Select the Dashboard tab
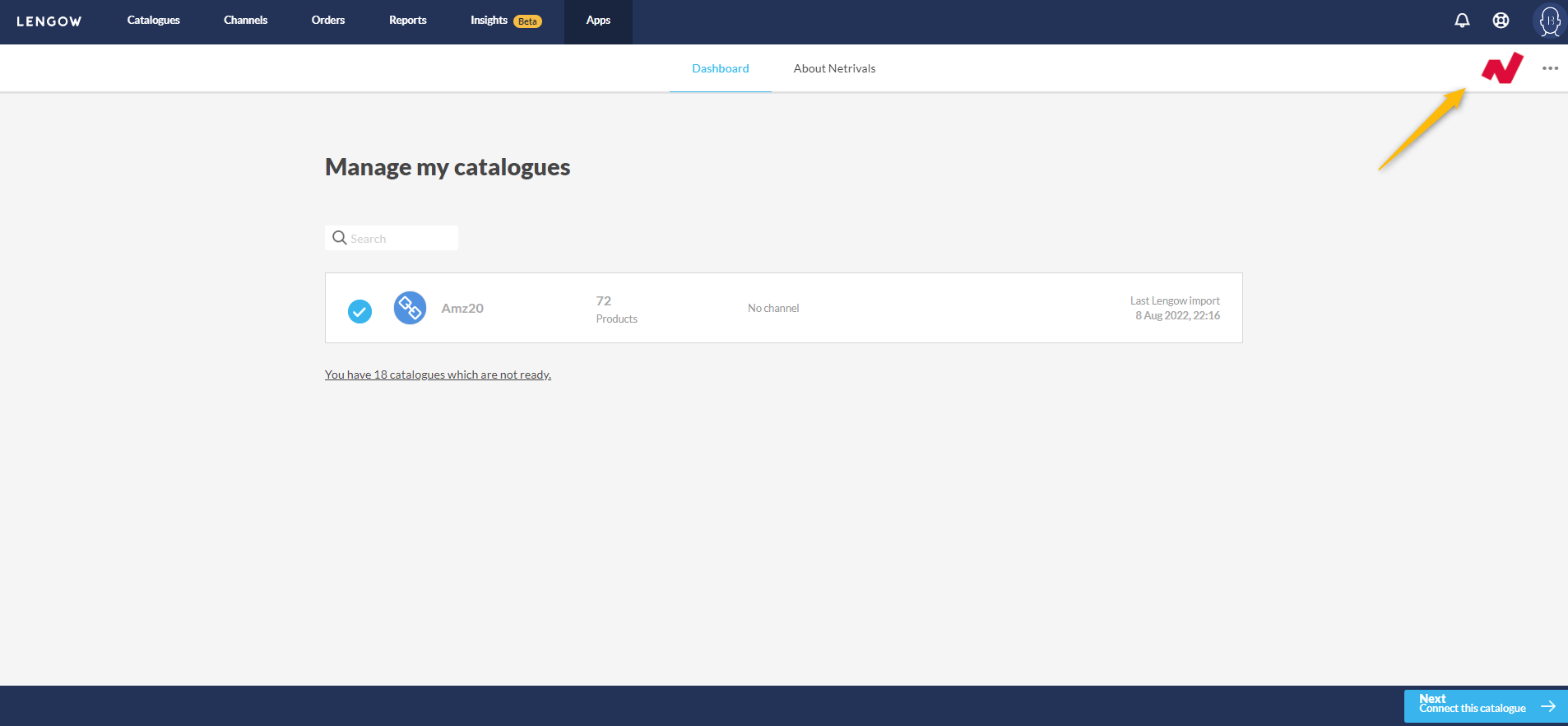The width and height of the screenshot is (1568, 726). click(720, 68)
